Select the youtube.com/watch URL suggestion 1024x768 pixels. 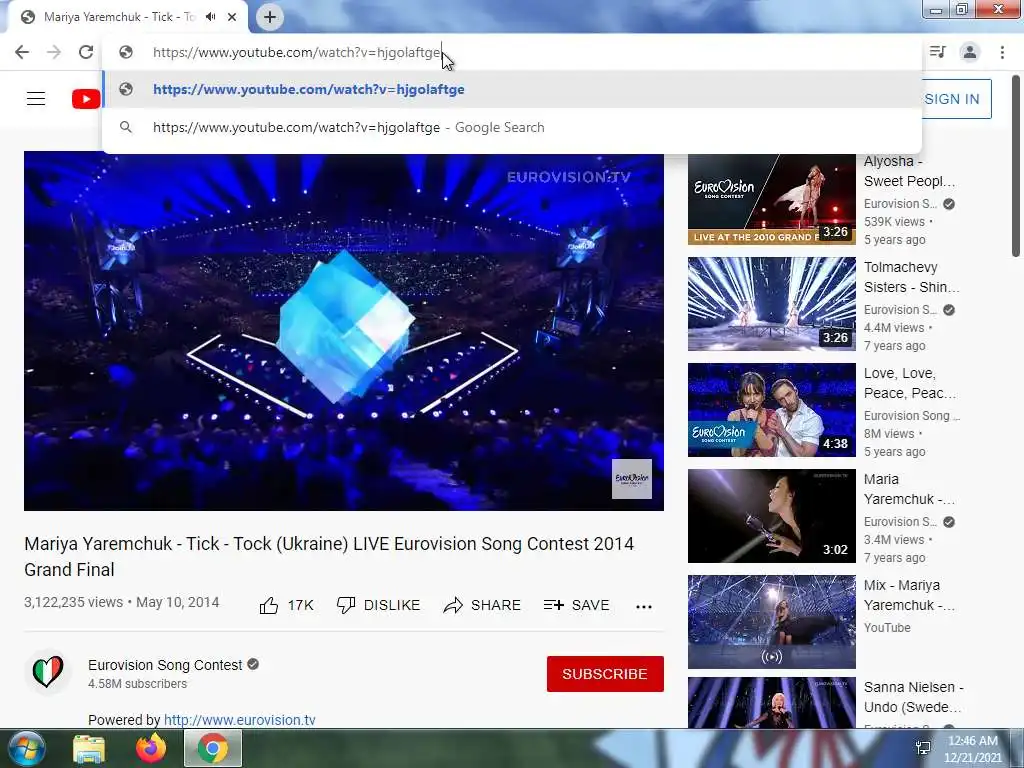(x=512, y=89)
